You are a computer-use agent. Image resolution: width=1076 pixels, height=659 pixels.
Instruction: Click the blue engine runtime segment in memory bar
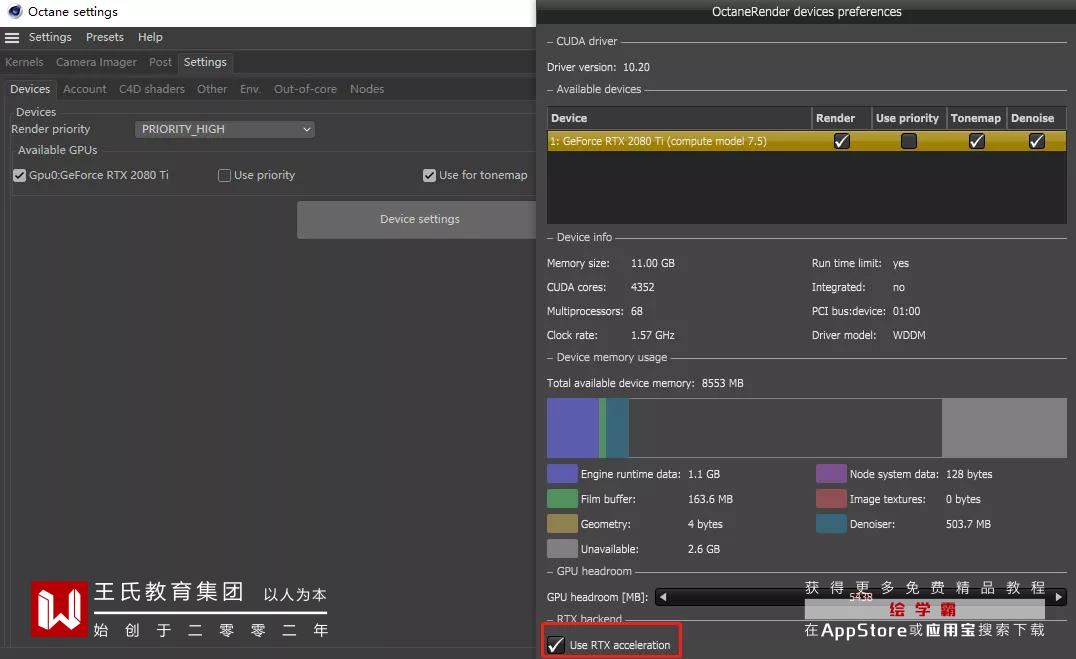click(x=573, y=428)
